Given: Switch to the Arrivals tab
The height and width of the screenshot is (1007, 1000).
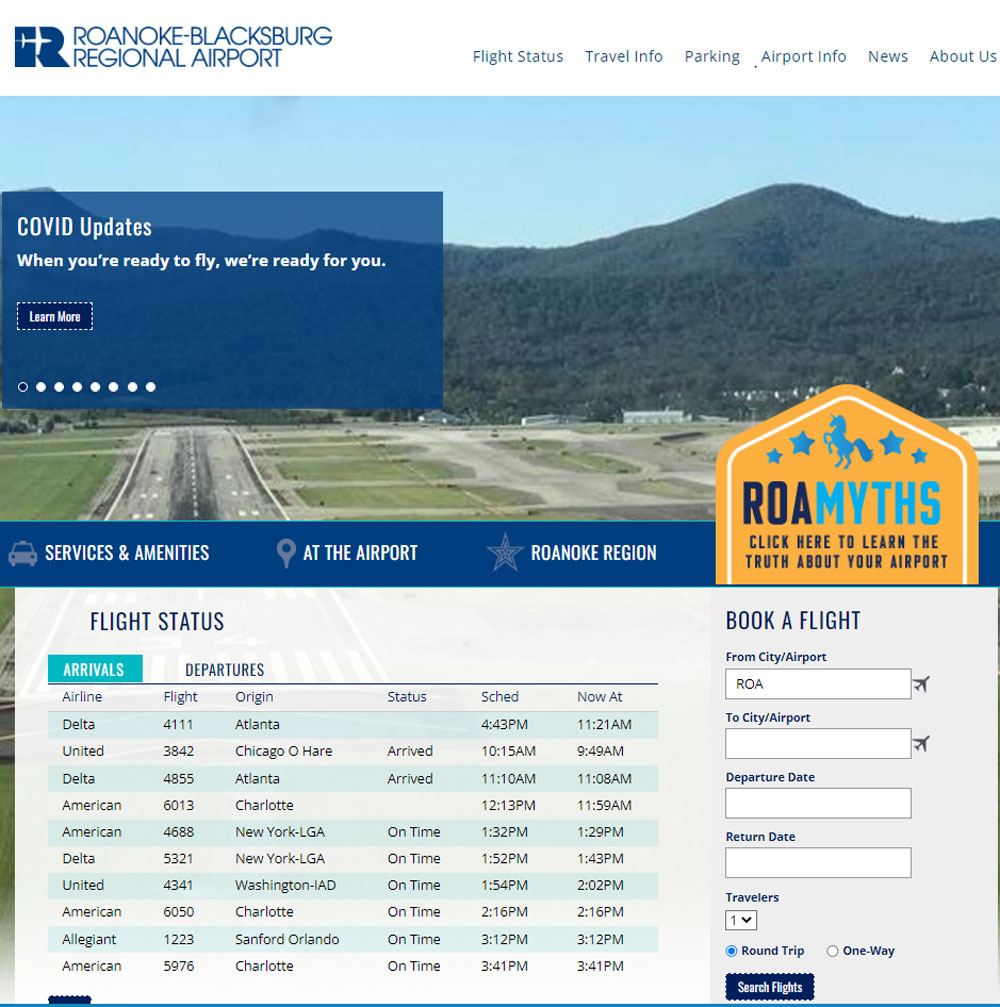Looking at the screenshot, I should (95, 669).
